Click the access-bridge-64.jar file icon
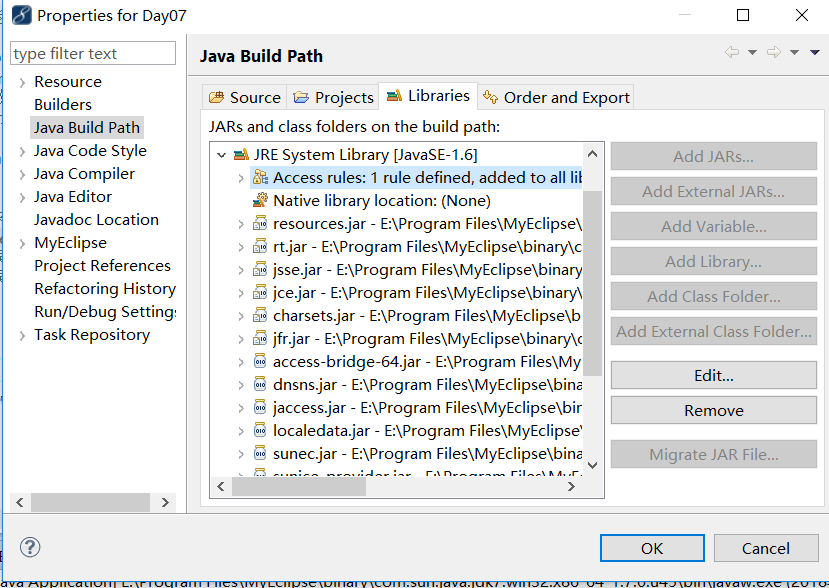Image resolution: width=829 pixels, height=588 pixels. point(260,362)
